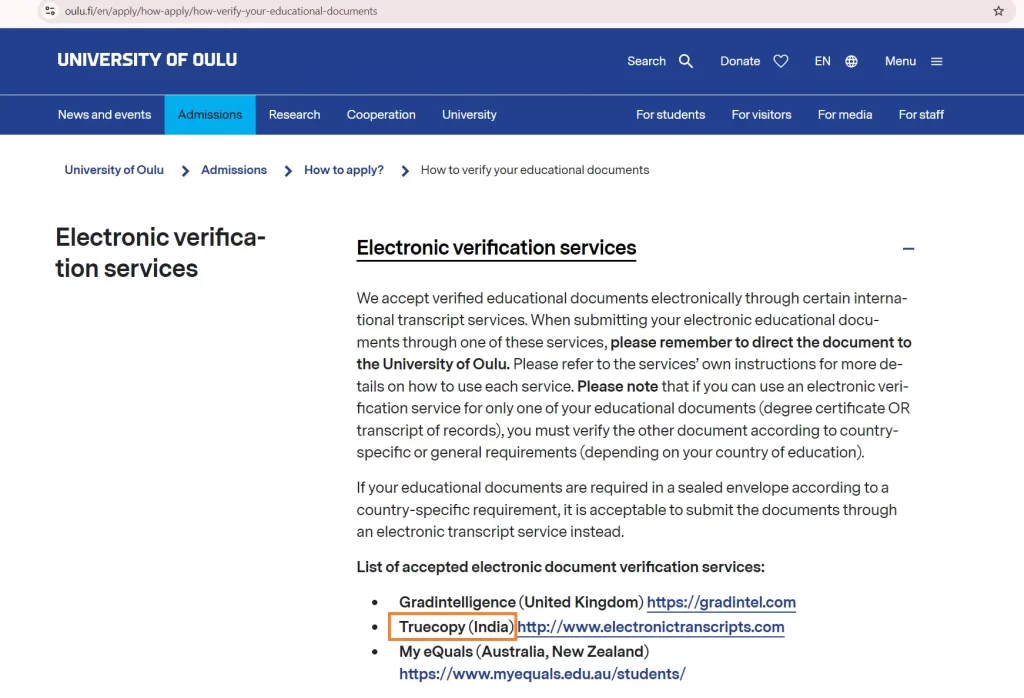
Task: Click the Electronic verification services heading
Action: point(496,248)
